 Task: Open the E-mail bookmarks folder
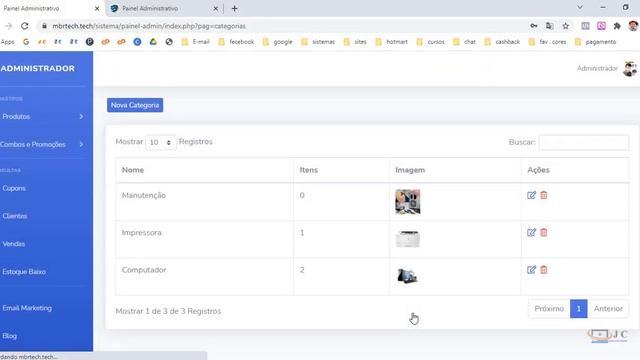pyautogui.click(x=196, y=42)
